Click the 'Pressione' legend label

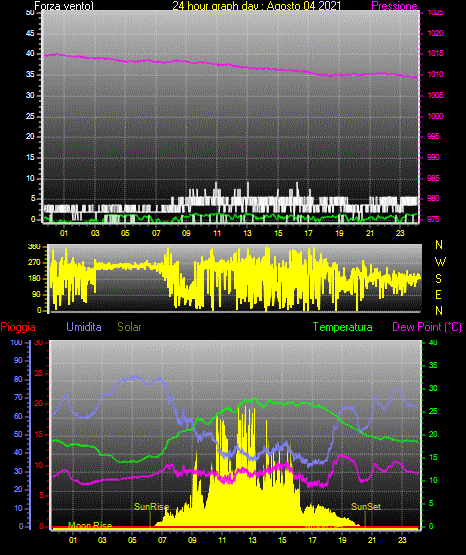(394, 6)
